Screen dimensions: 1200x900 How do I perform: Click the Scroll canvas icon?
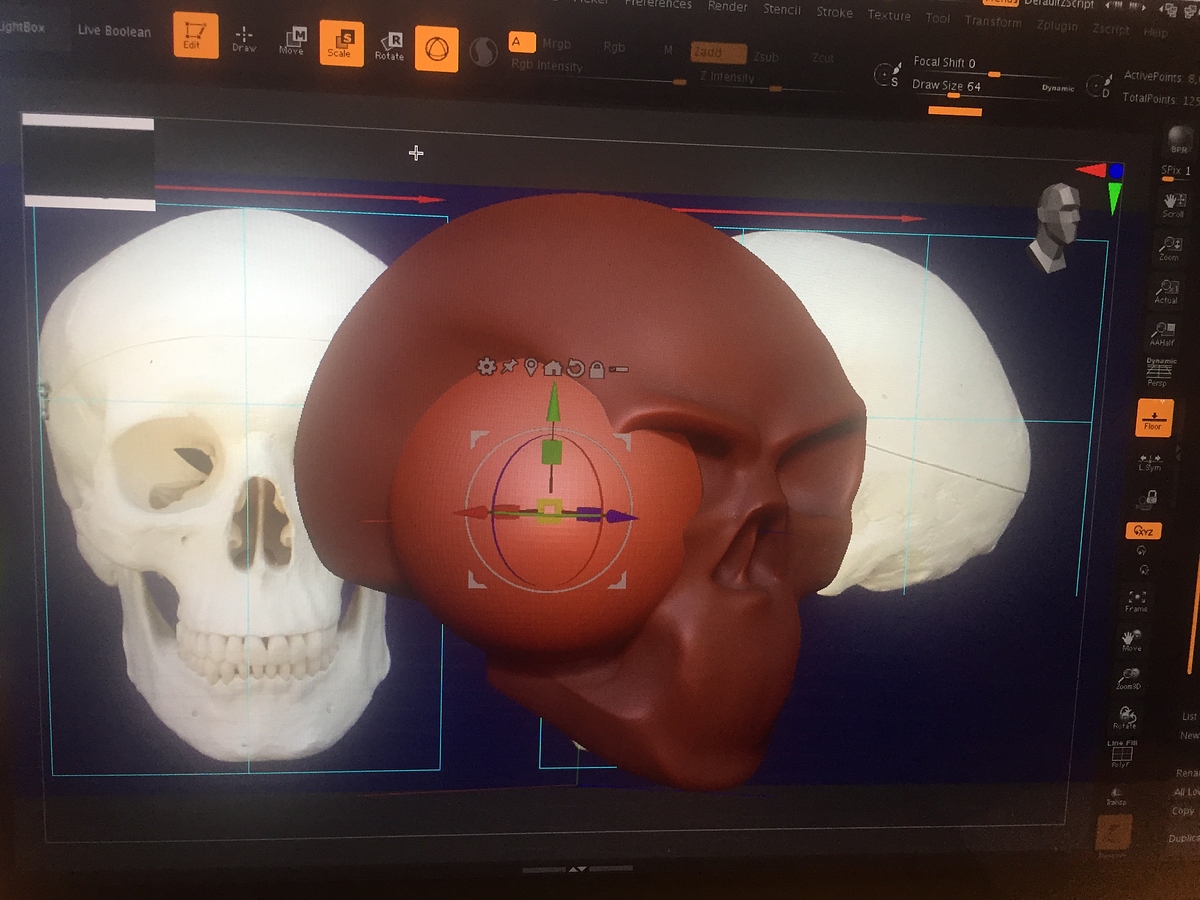[x=1173, y=205]
